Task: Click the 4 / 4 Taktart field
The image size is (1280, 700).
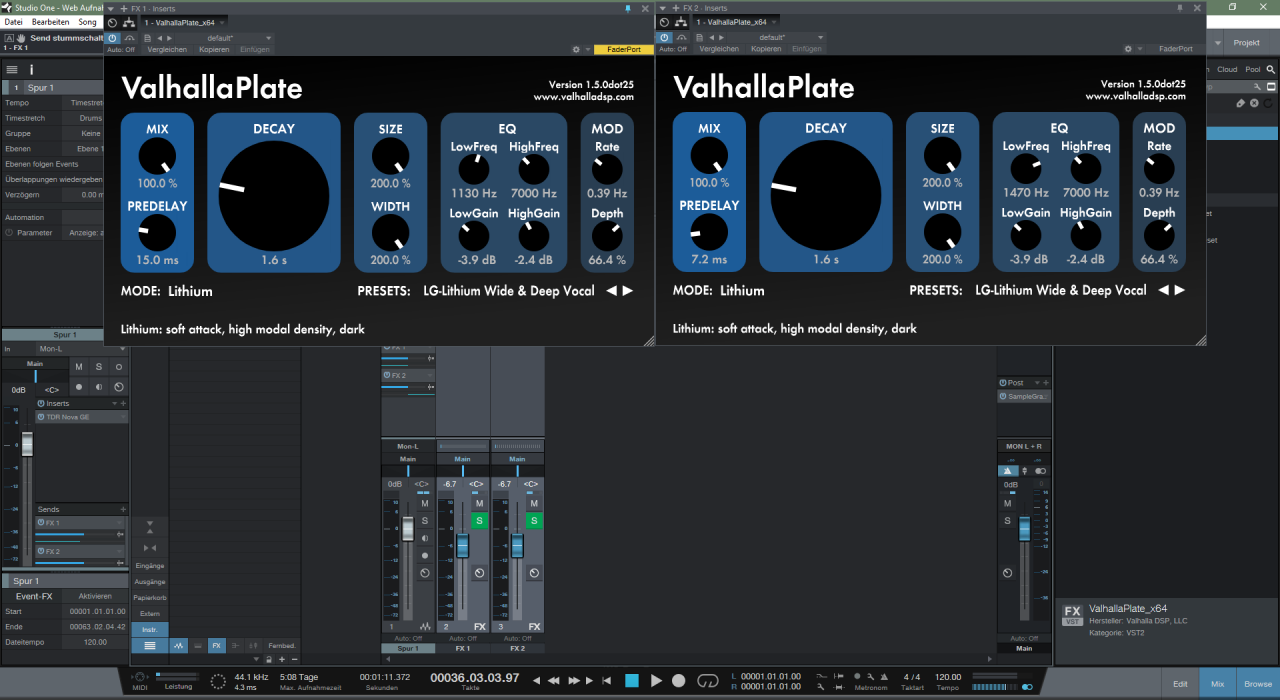Action: click(912, 677)
